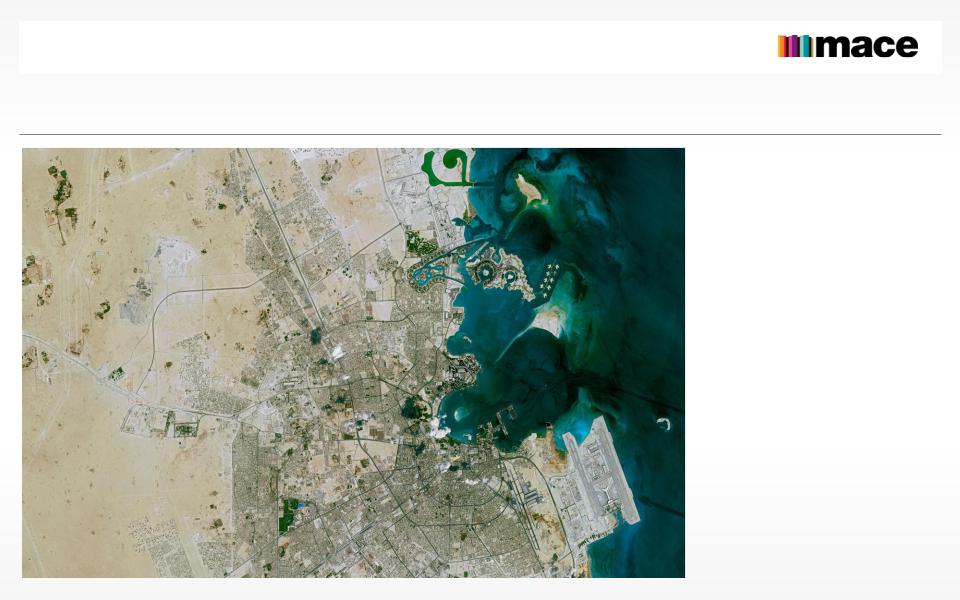Screen dimensions: 960x600
Task: Click the green rectangular park in southwest city
Action: click(x=288, y=516)
